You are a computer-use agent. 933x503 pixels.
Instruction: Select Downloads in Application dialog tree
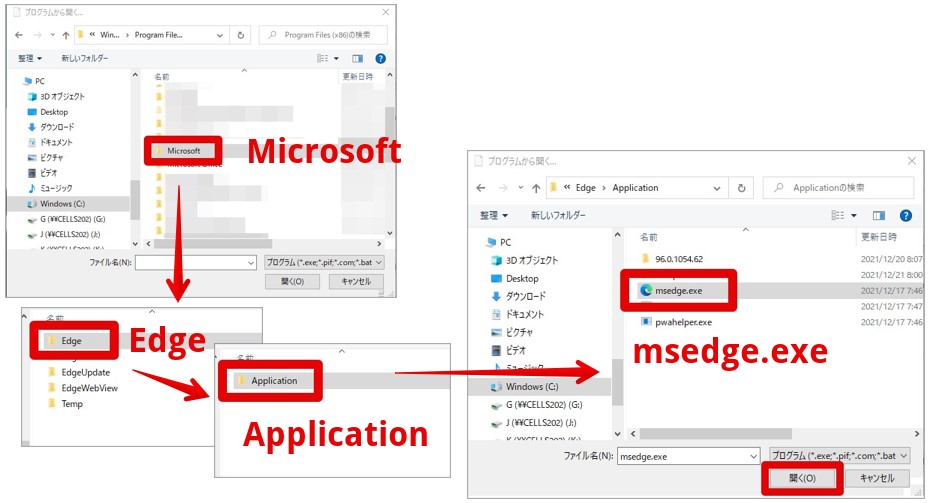(x=518, y=296)
